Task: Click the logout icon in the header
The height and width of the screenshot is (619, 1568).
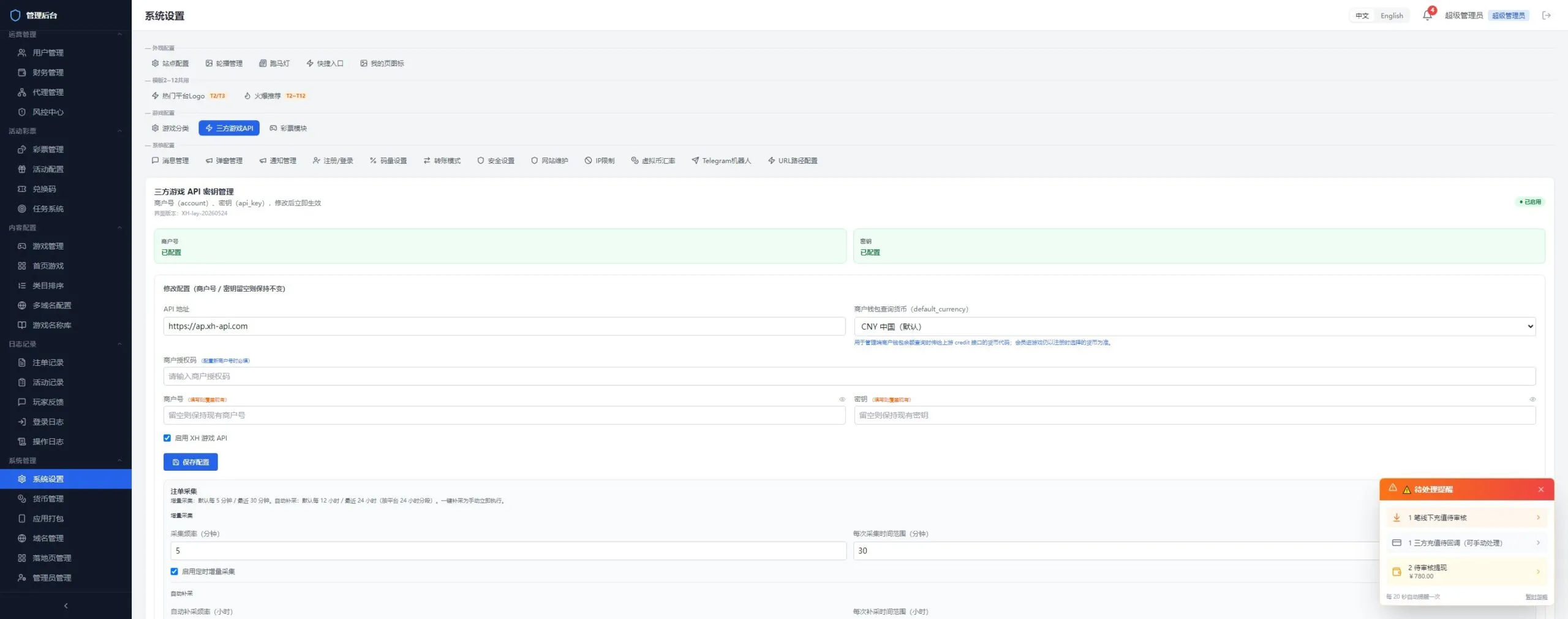Action: 1547,15
